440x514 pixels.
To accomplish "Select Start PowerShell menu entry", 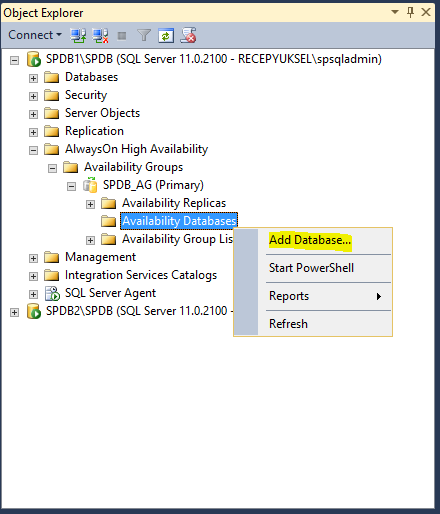I will 311,268.
